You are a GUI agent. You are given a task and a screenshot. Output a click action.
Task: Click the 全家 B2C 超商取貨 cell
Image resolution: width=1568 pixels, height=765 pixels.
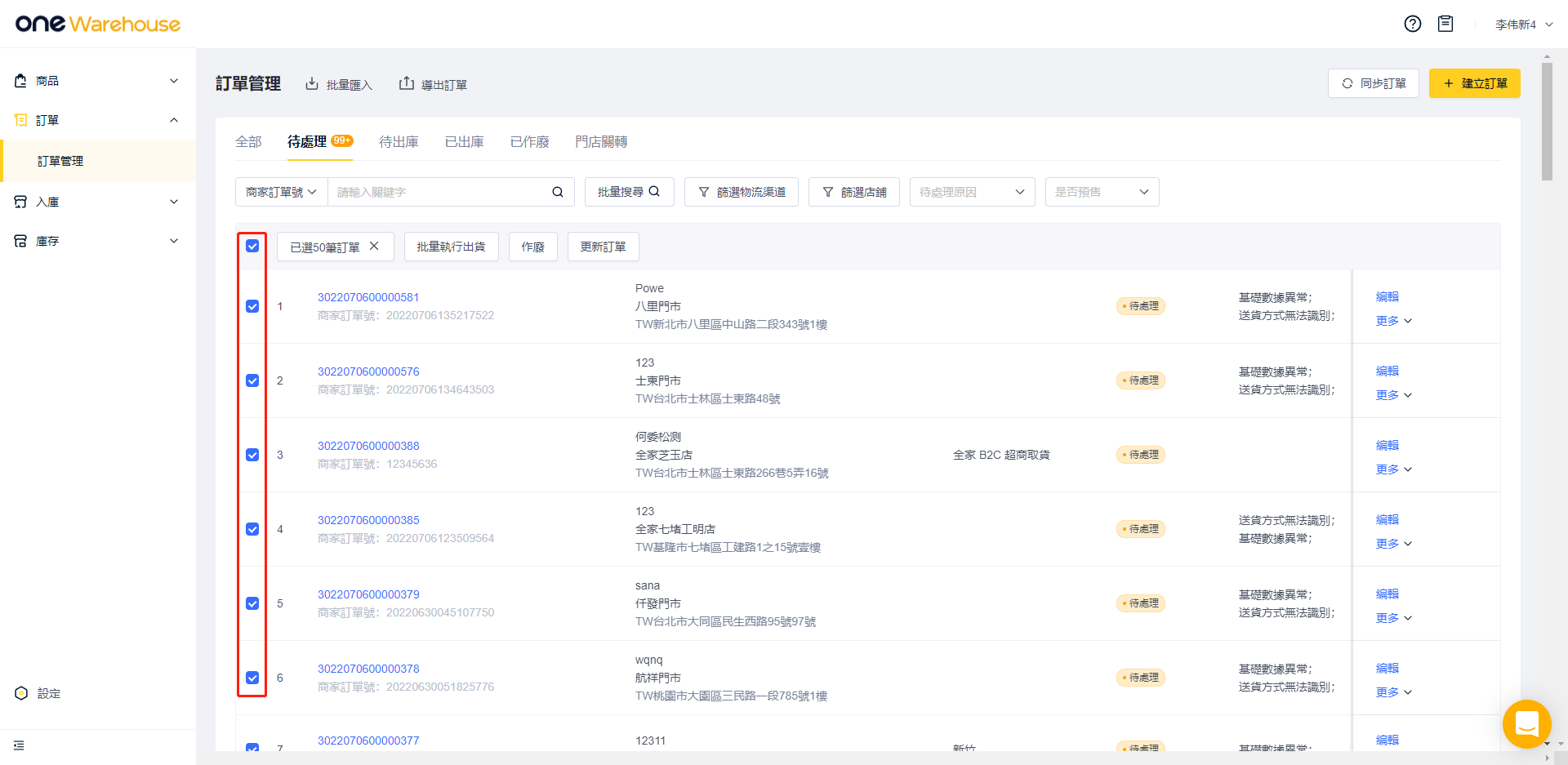(1001, 455)
